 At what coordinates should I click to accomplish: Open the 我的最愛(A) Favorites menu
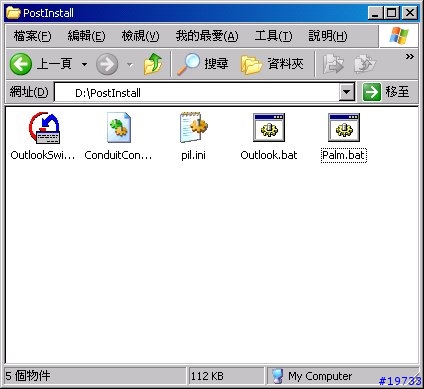point(207,36)
